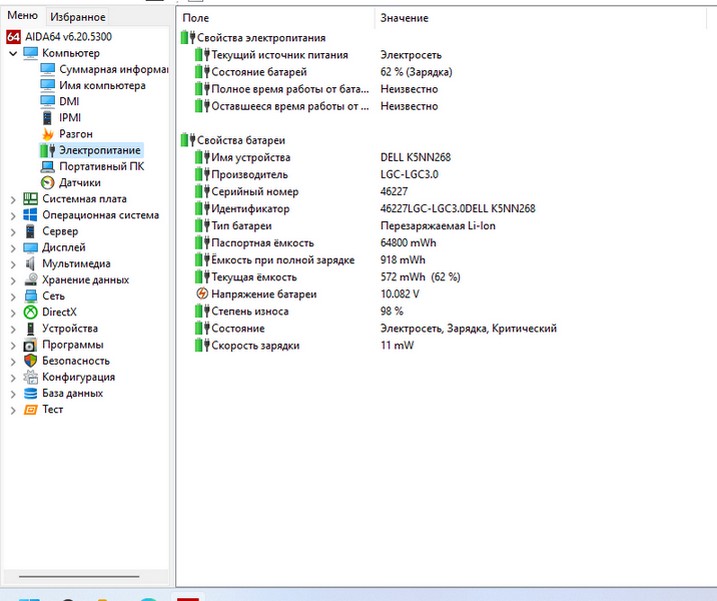Select the Портативный ПК tree item
717x601 pixels.
[101, 166]
